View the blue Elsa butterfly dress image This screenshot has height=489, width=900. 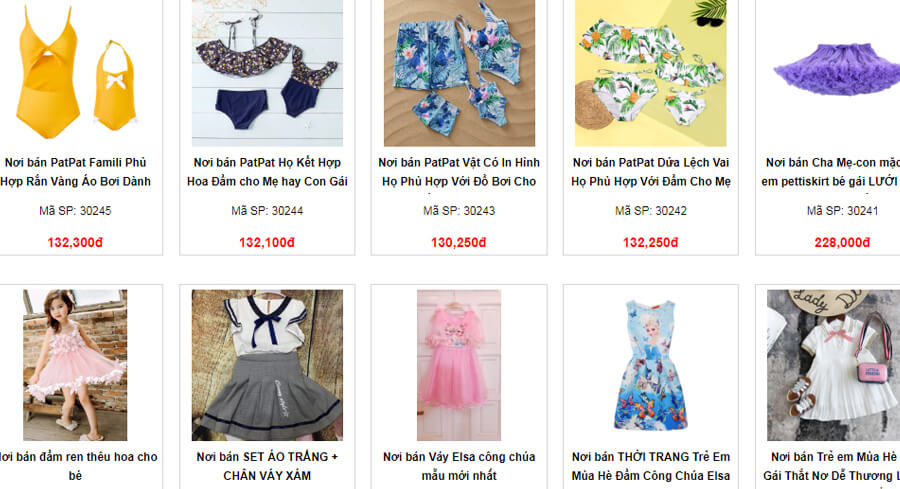pyautogui.click(x=651, y=365)
